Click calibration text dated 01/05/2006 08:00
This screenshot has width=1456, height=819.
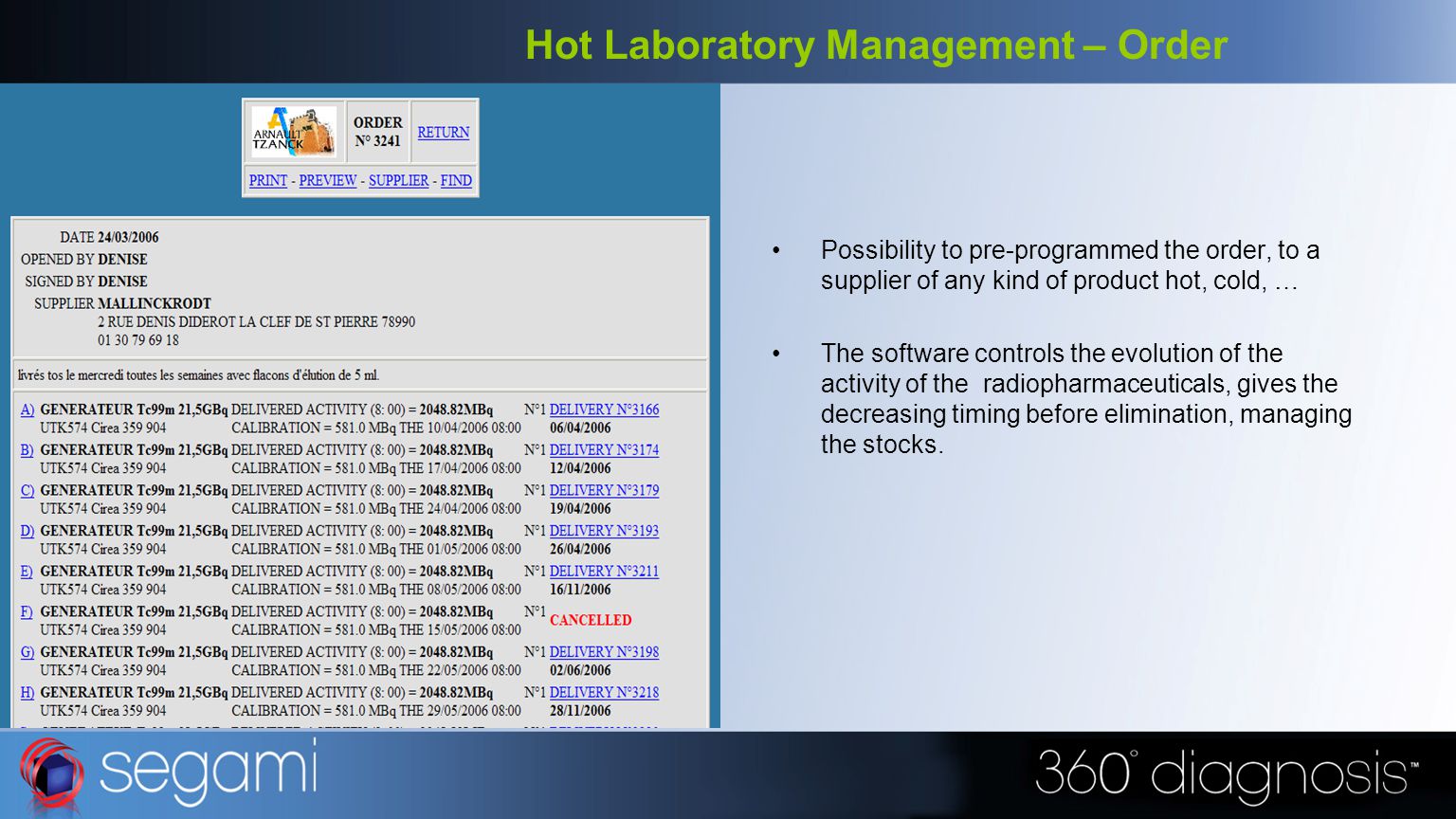376,549
